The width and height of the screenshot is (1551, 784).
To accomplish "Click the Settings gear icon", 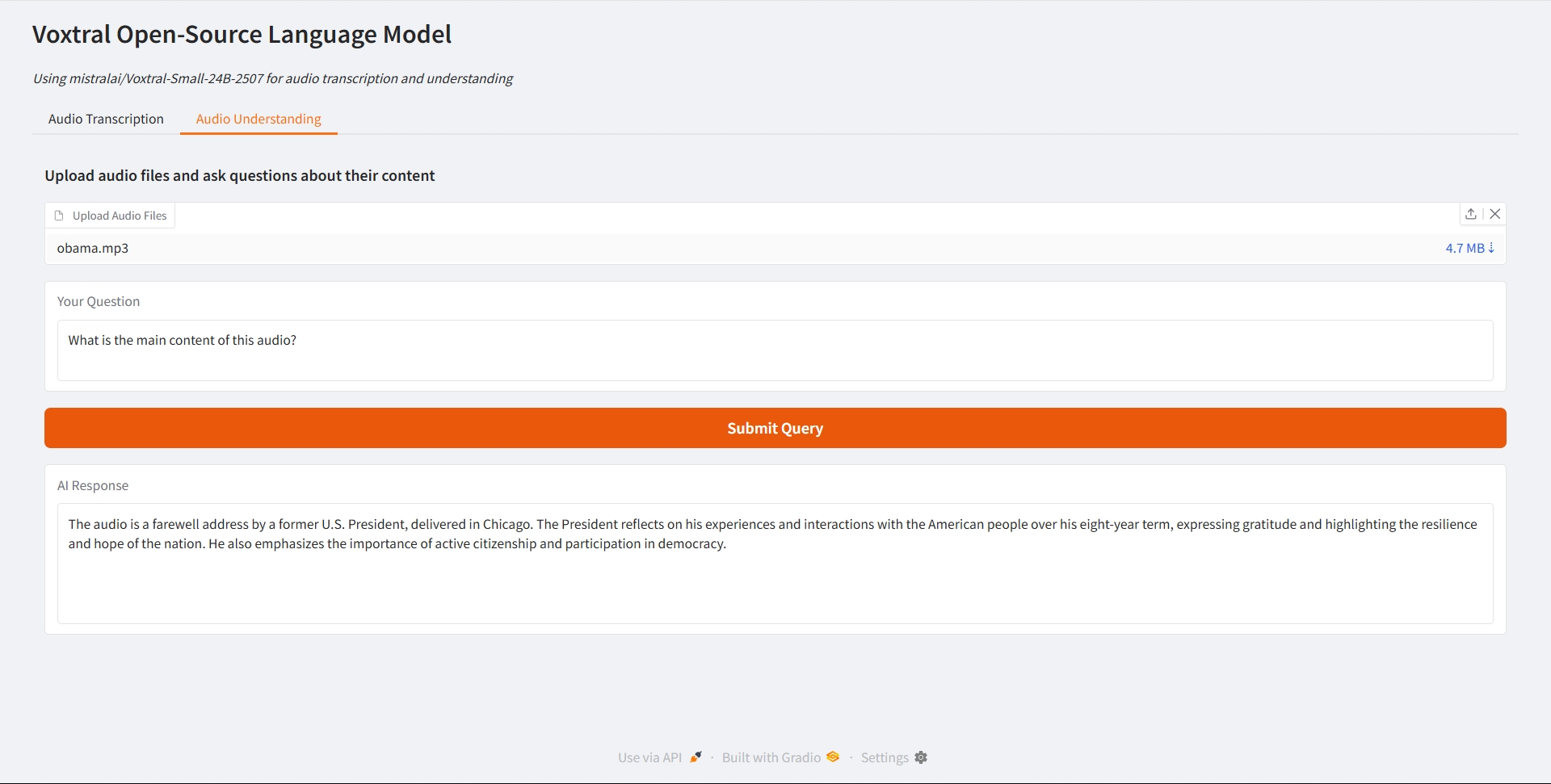I will [x=921, y=757].
